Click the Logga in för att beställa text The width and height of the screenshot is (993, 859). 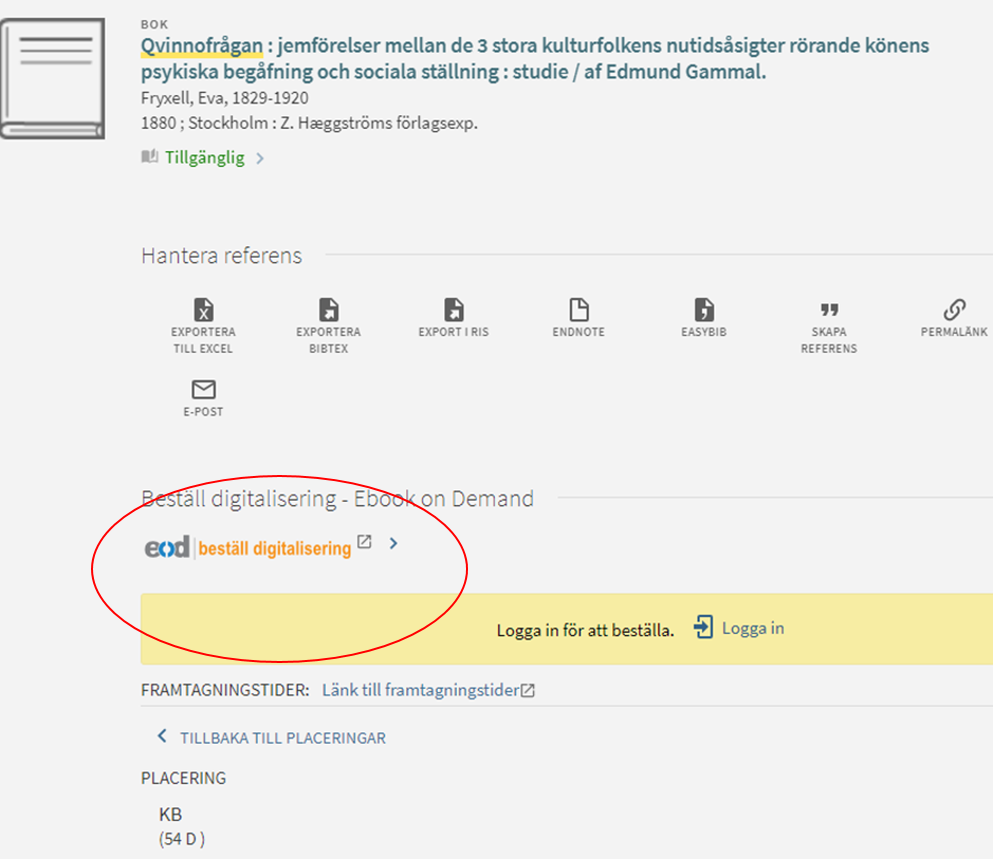tap(585, 630)
